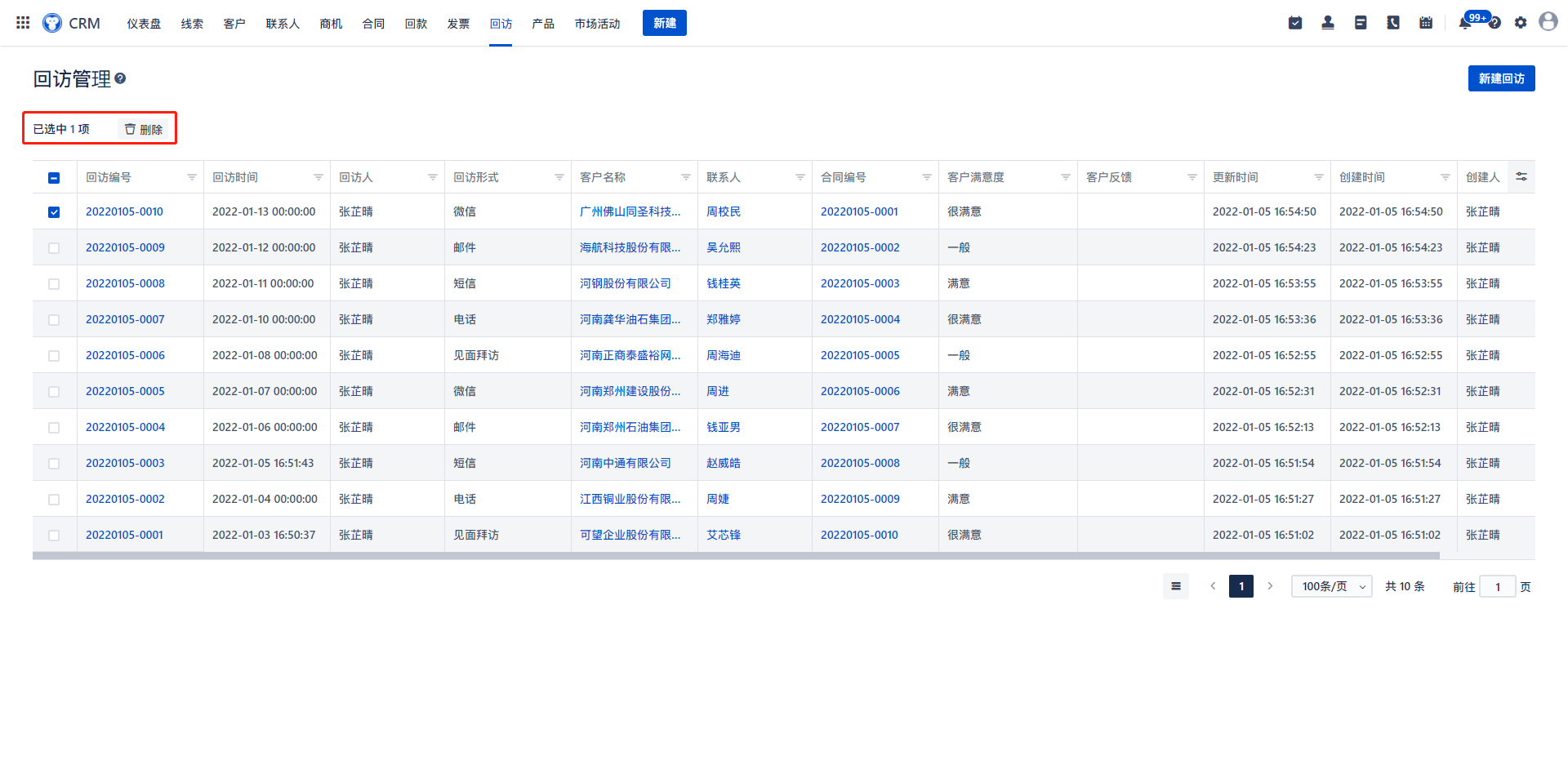Toggle the select-all checkbox in header
The image size is (1568, 765).
[54, 177]
